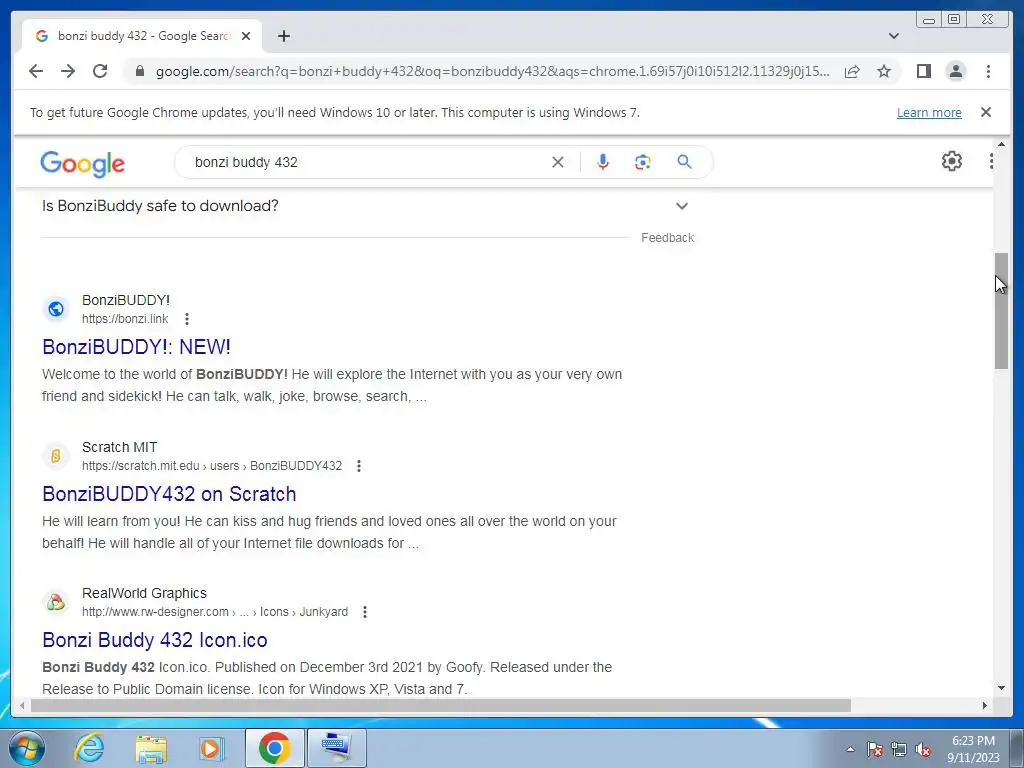Click the horizontal scroll right arrow

[985, 705]
